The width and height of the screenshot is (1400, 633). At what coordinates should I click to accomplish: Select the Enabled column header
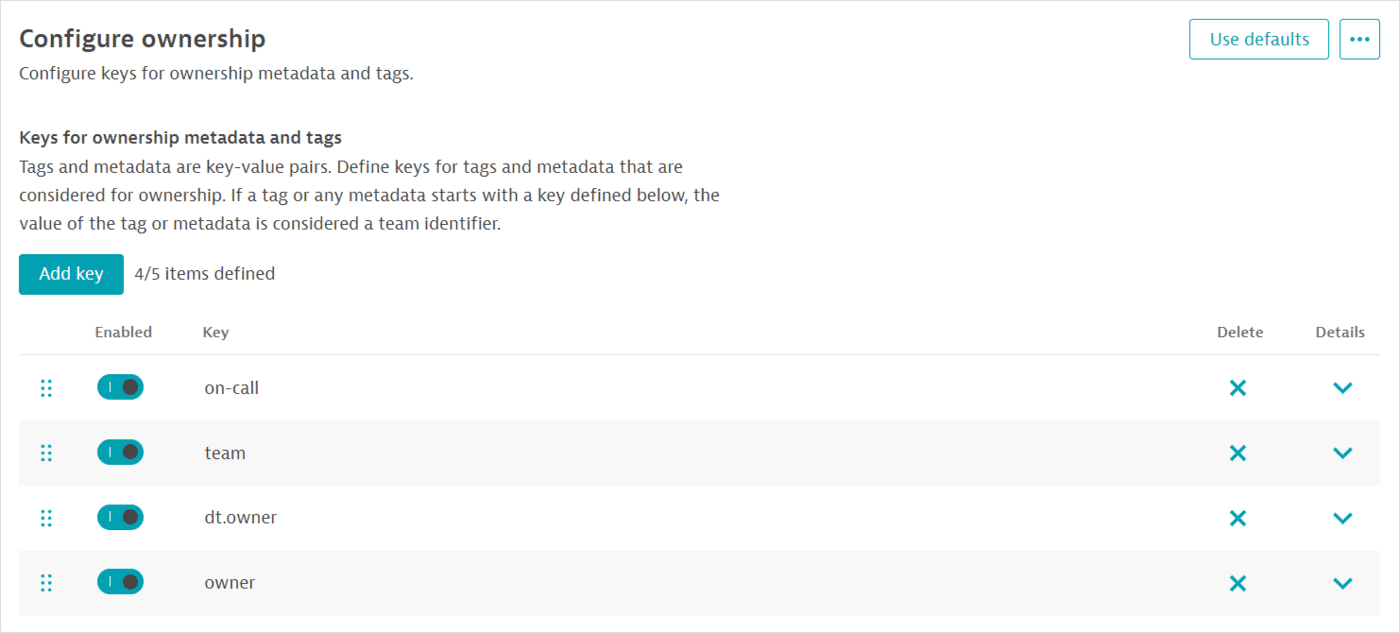(123, 331)
